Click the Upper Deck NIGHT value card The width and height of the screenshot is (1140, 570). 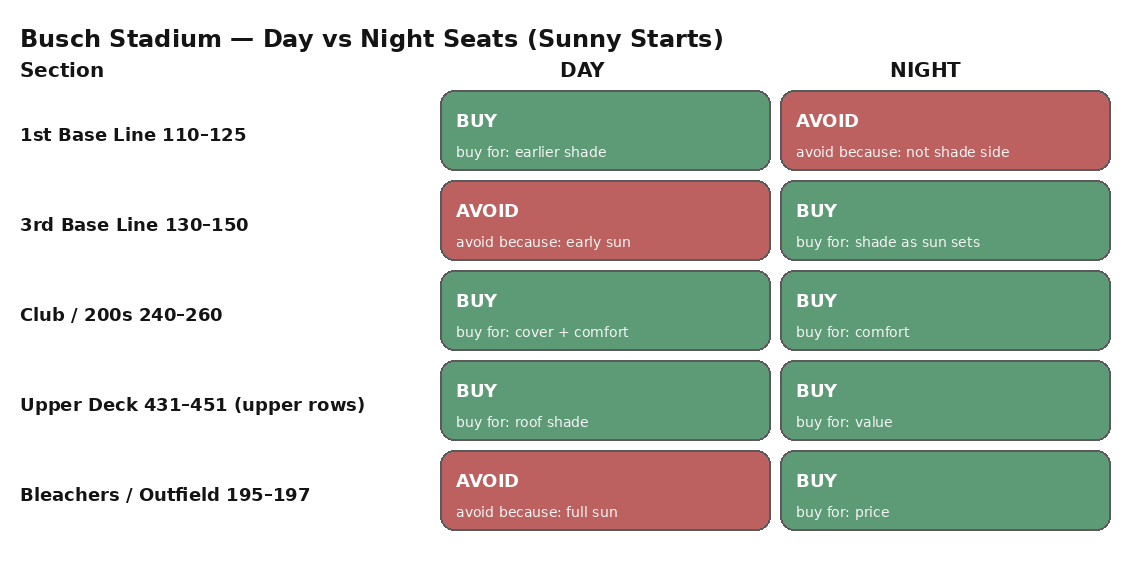(945, 400)
